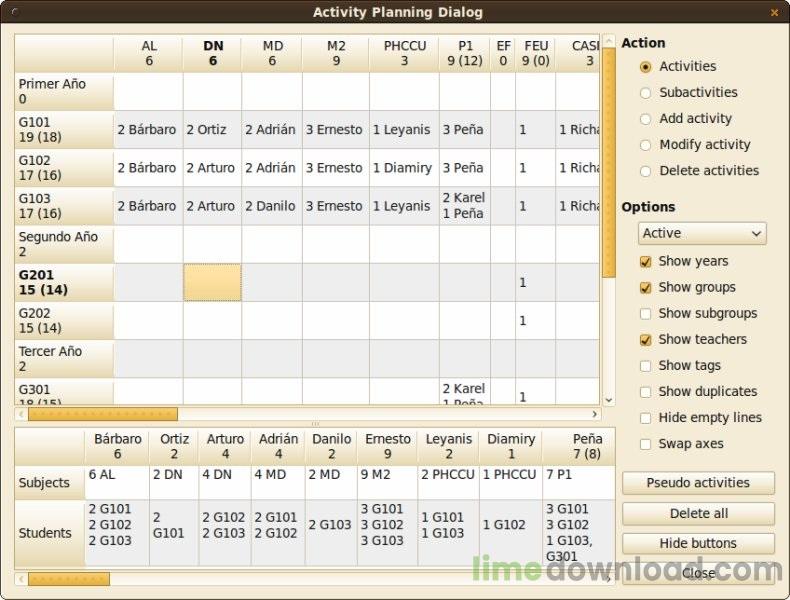Screen dimensions: 790x600
Task: Tick the Hide empty lines checkbox
Action: (645, 418)
